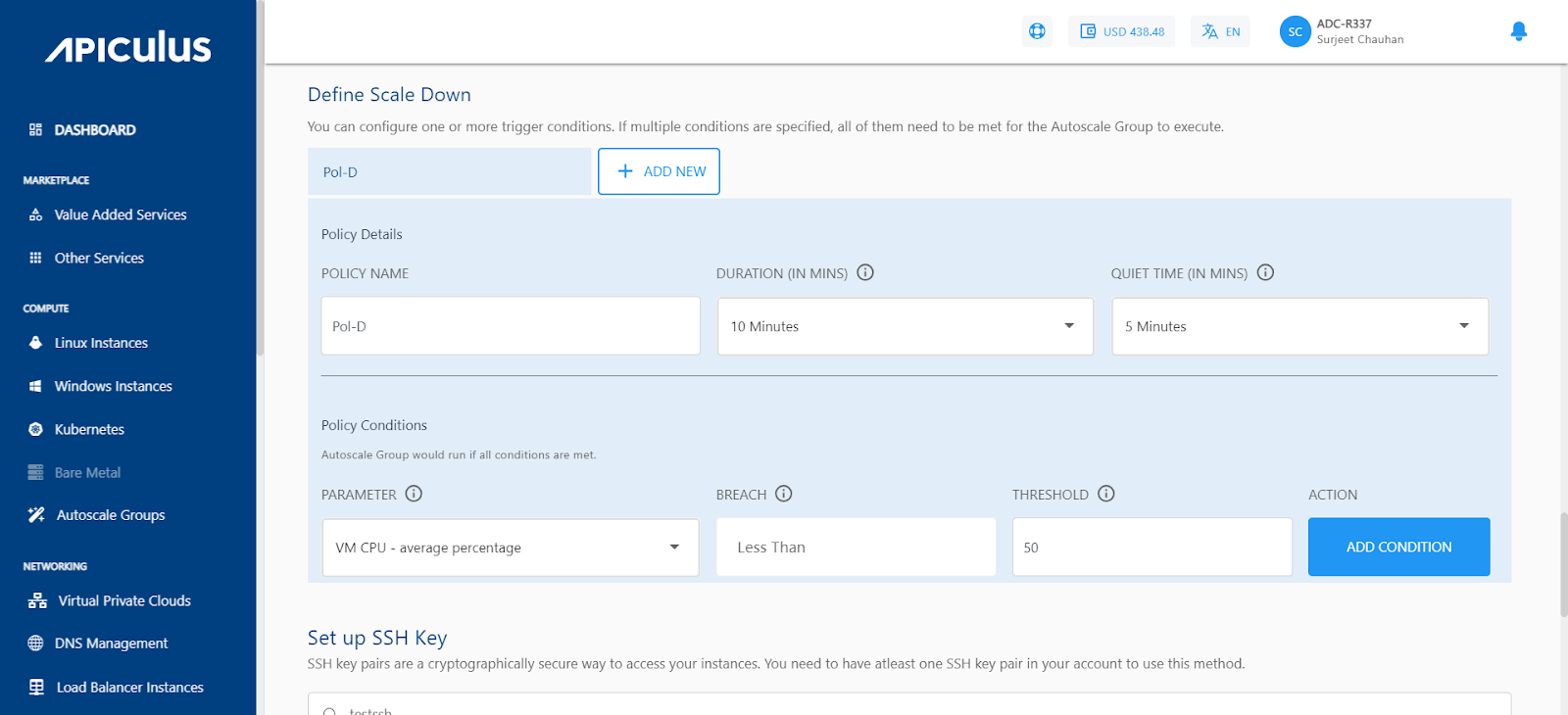Open Kubernetes from the sidebar
Image resolution: width=1568 pixels, height=715 pixels.
click(89, 429)
